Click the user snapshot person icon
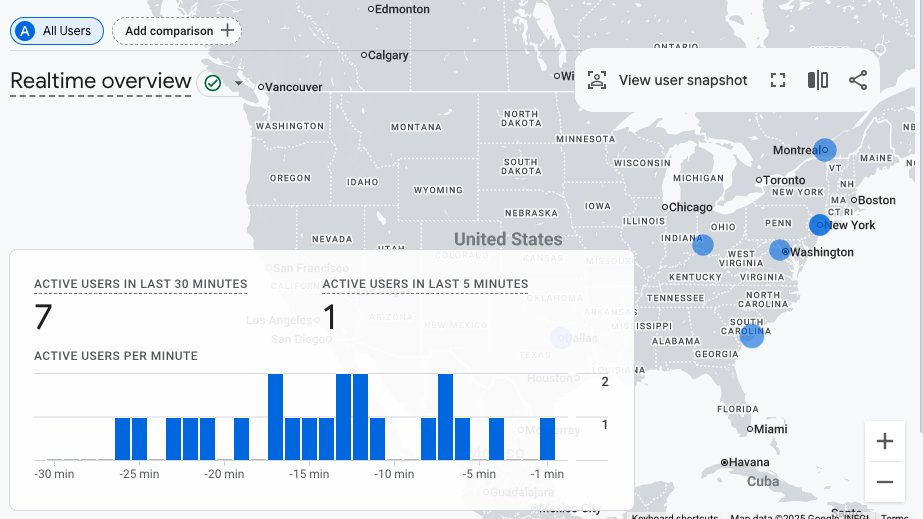 (x=597, y=80)
